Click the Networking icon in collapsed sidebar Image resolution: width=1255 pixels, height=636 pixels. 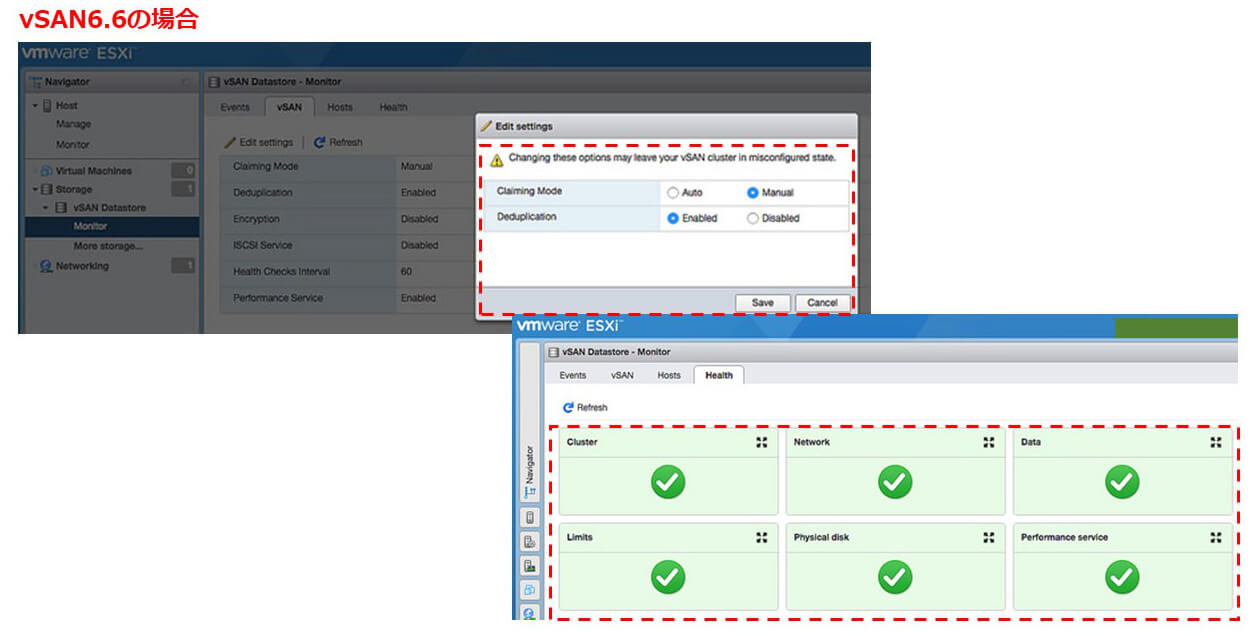pos(530,612)
